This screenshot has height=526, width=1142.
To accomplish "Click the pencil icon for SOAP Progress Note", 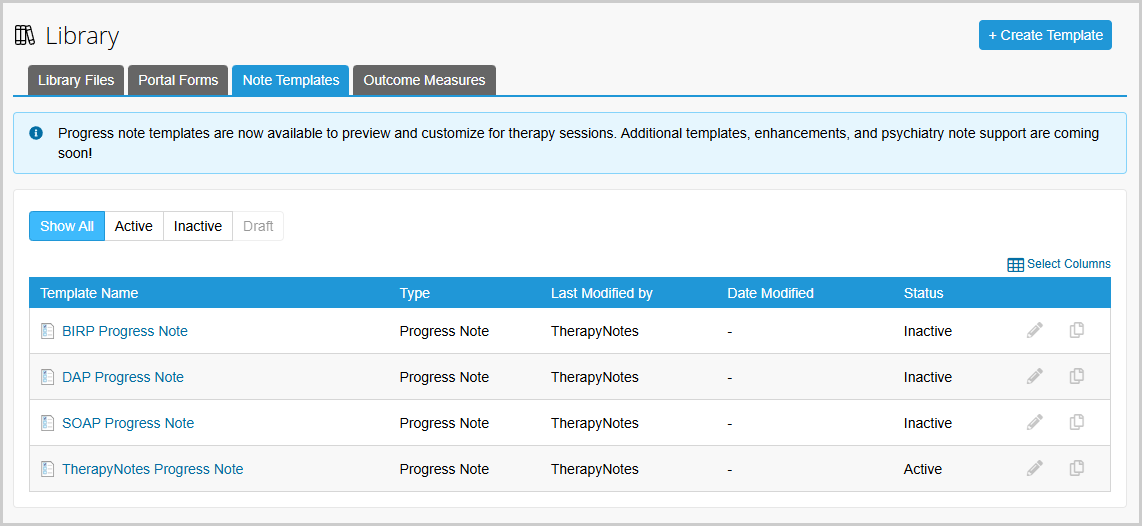I will [1034, 422].
